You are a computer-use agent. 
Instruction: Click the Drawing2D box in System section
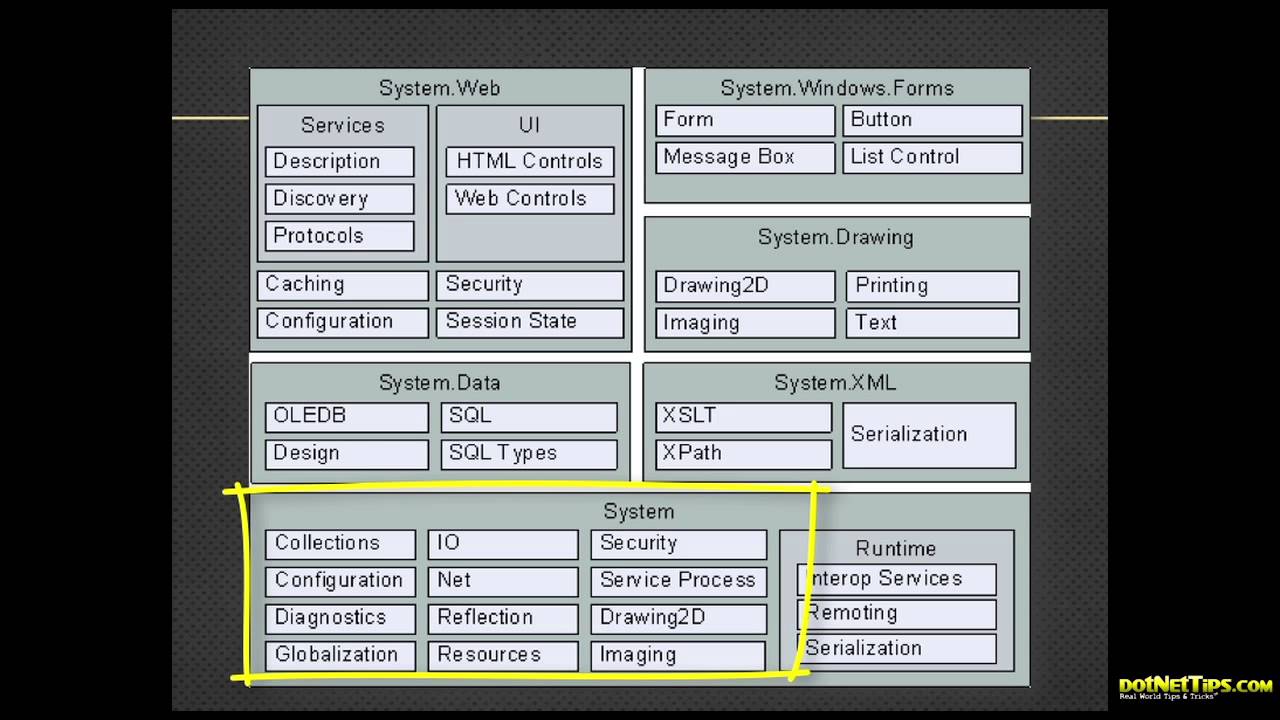pyautogui.click(x=679, y=618)
